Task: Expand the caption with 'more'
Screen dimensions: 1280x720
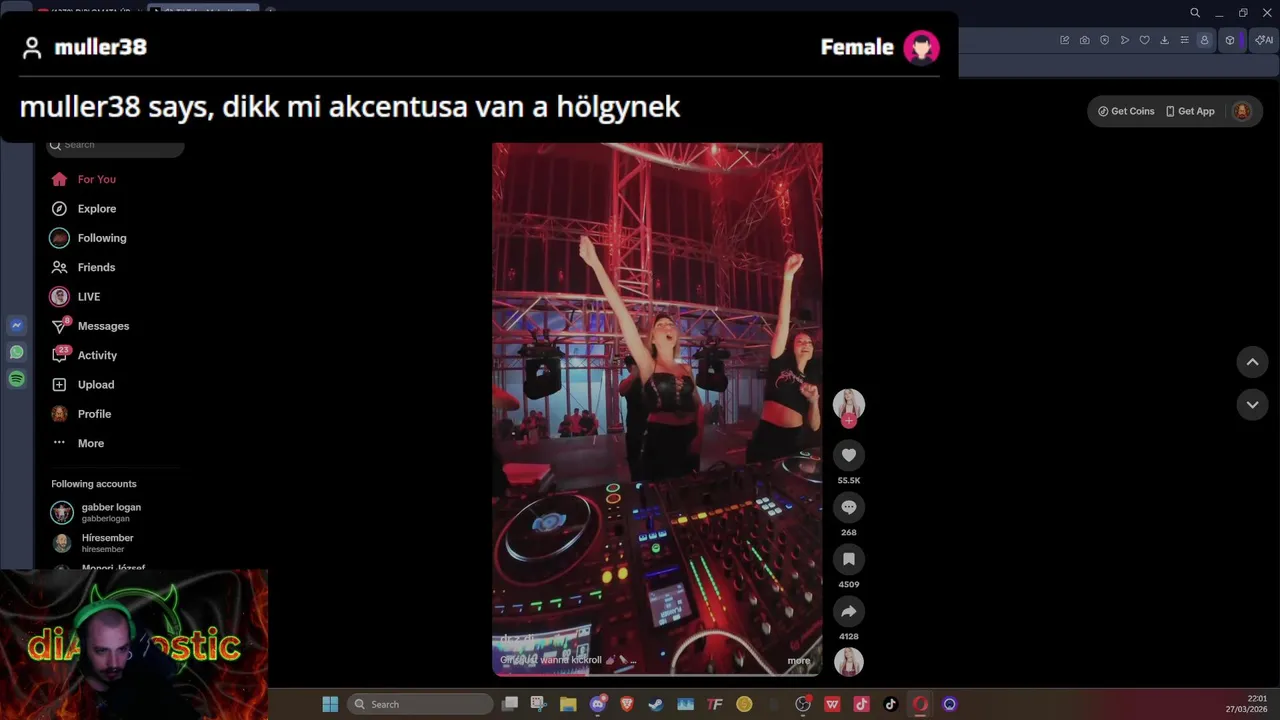Action: click(x=799, y=660)
